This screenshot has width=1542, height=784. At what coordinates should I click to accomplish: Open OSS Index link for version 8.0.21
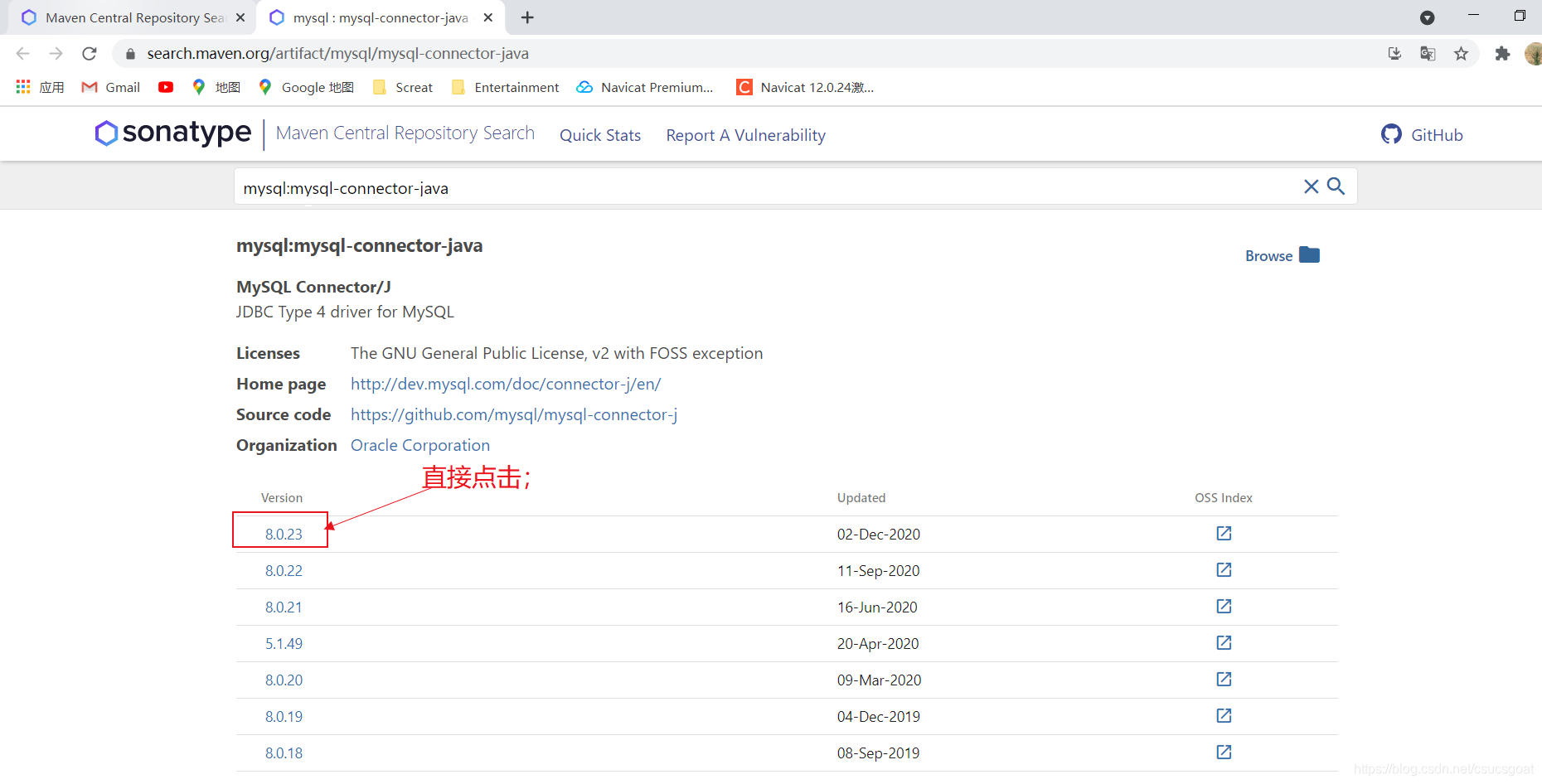[1224, 606]
